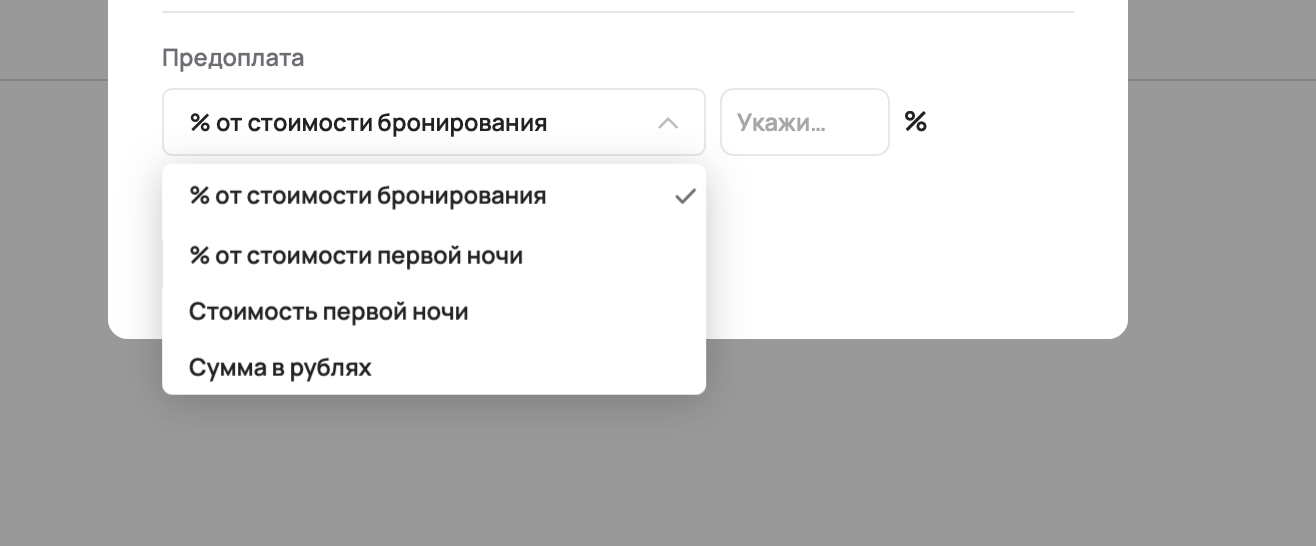Click the divider line above "Предоплата"
The height and width of the screenshot is (546, 1316).
point(617,12)
